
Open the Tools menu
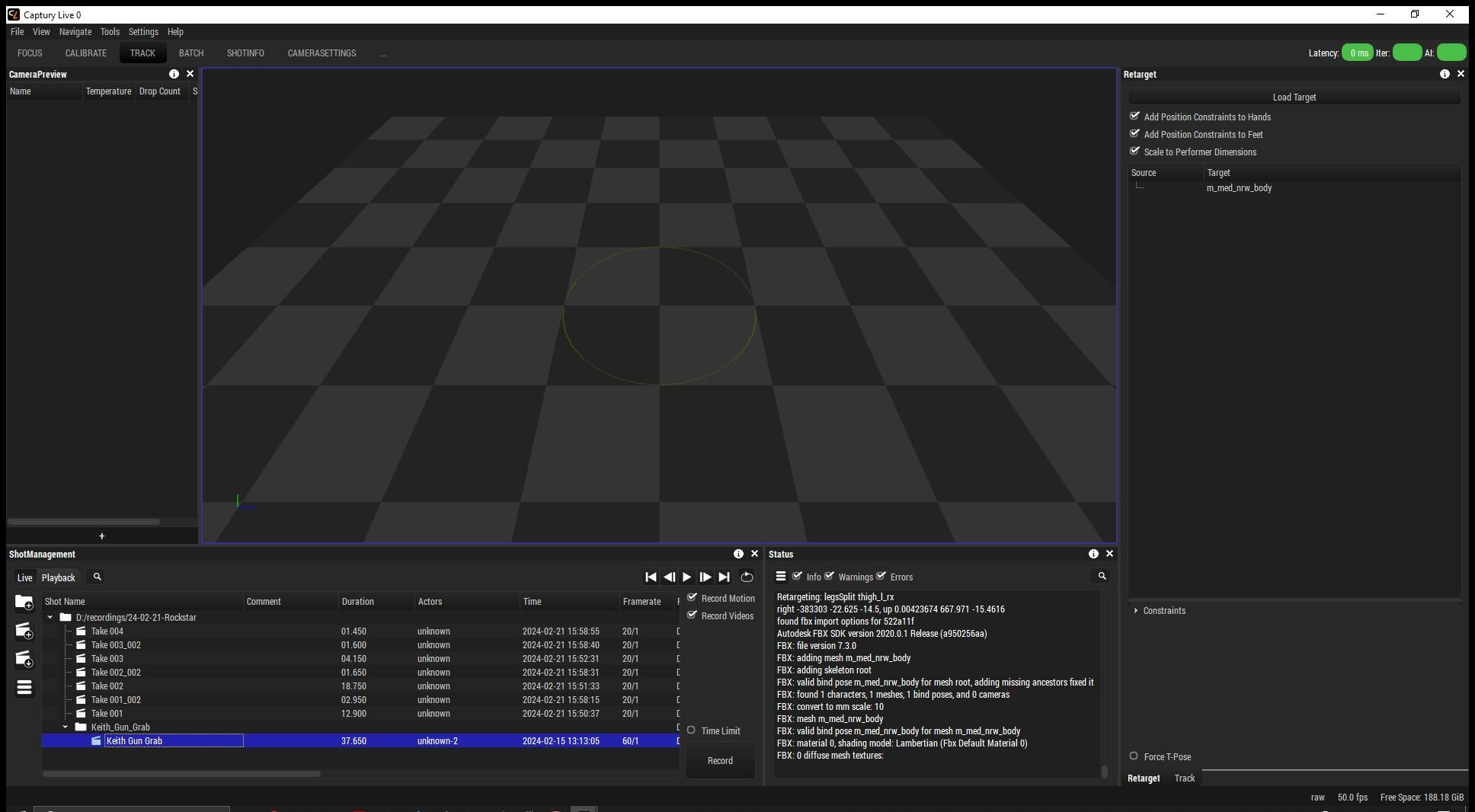click(110, 32)
